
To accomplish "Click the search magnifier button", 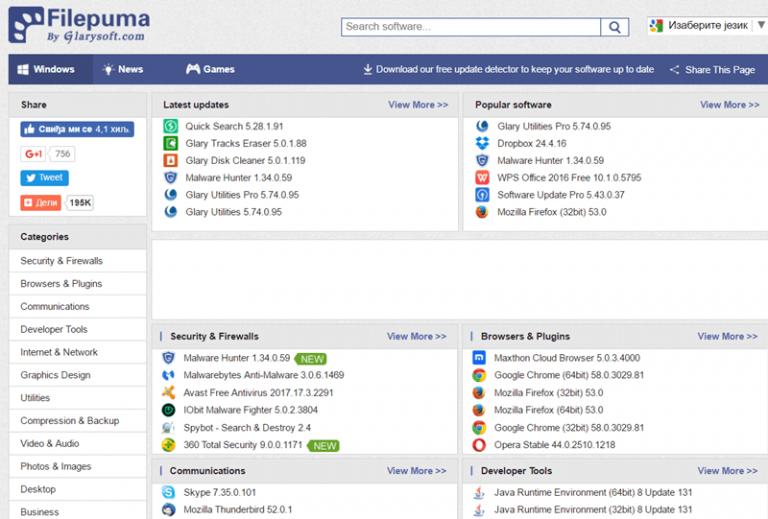I will point(615,27).
